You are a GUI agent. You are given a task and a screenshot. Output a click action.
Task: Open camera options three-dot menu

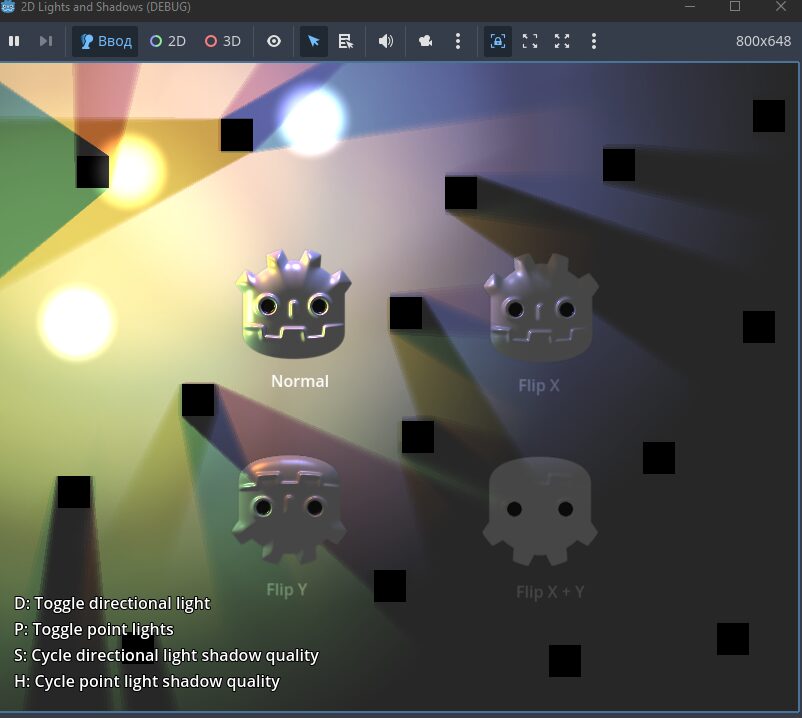pos(458,41)
